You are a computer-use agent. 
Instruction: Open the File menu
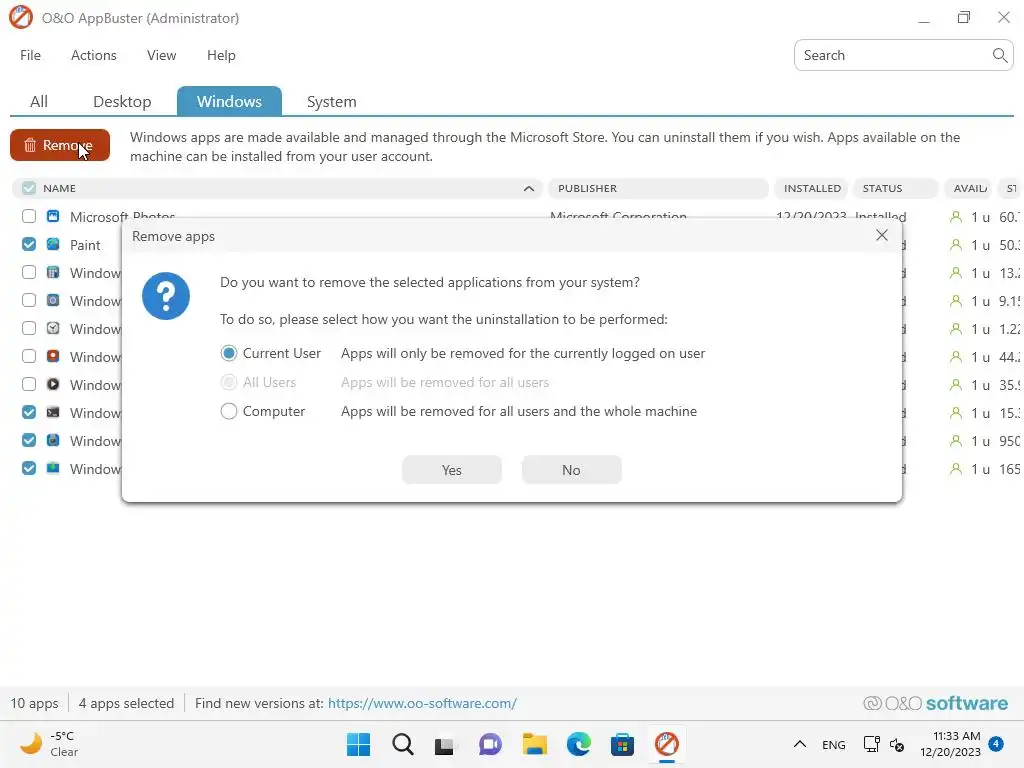click(30, 56)
